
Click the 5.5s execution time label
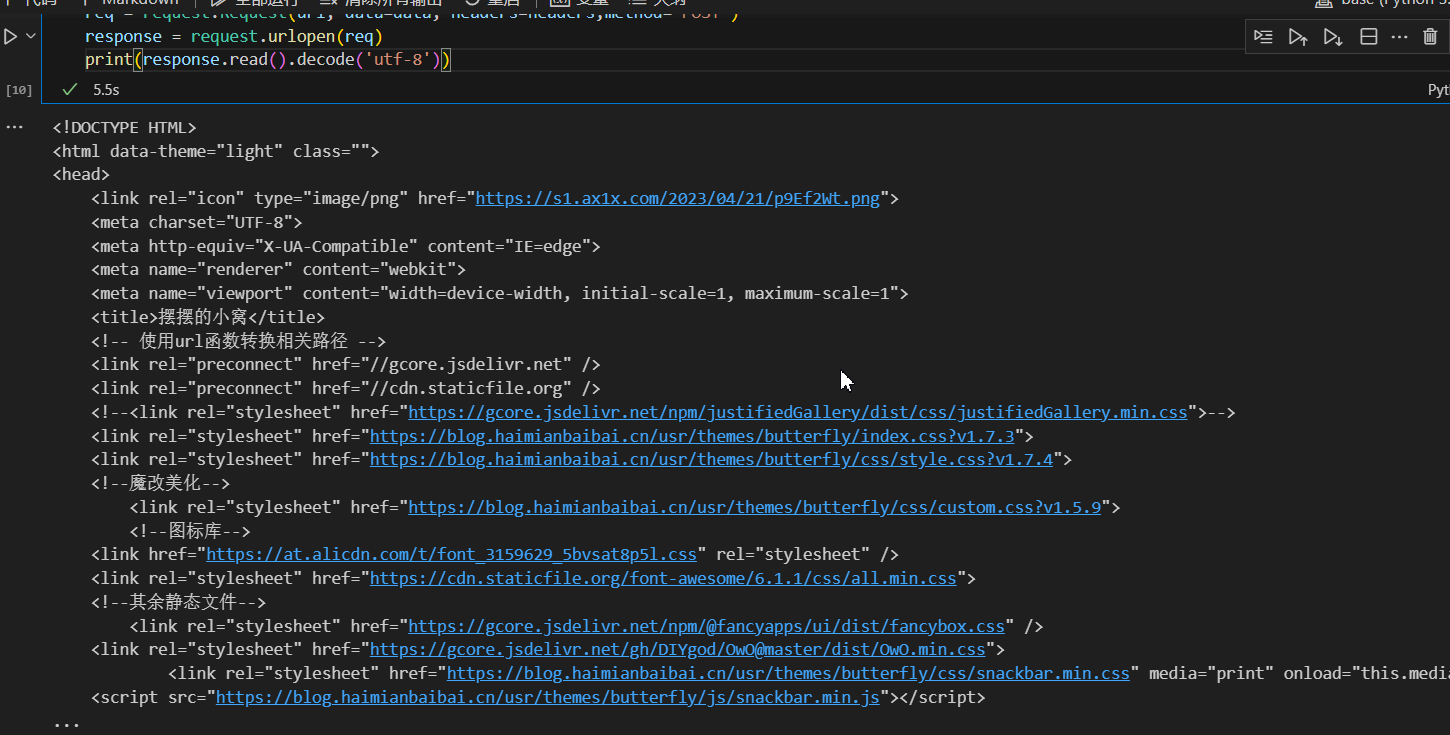(106, 90)
